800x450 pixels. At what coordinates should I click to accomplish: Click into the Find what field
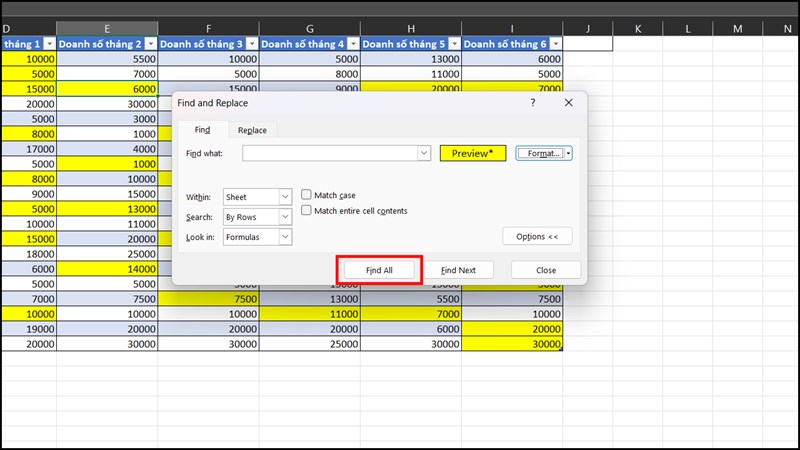pyautogui.click(x=330, y=153)
